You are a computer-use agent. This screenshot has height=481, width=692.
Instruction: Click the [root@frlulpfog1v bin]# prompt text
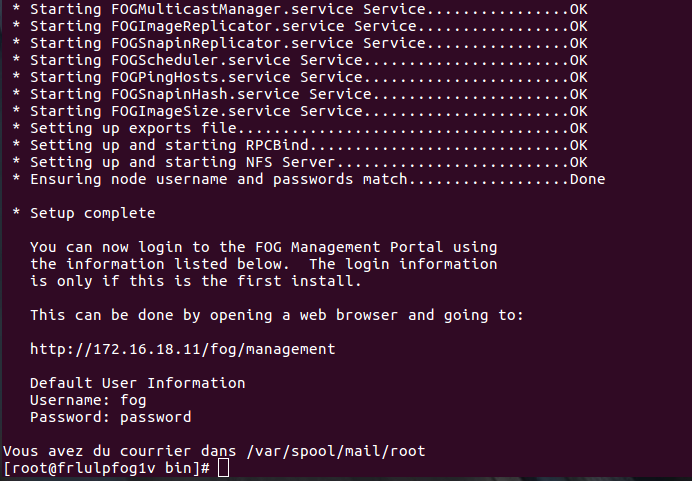106,468
